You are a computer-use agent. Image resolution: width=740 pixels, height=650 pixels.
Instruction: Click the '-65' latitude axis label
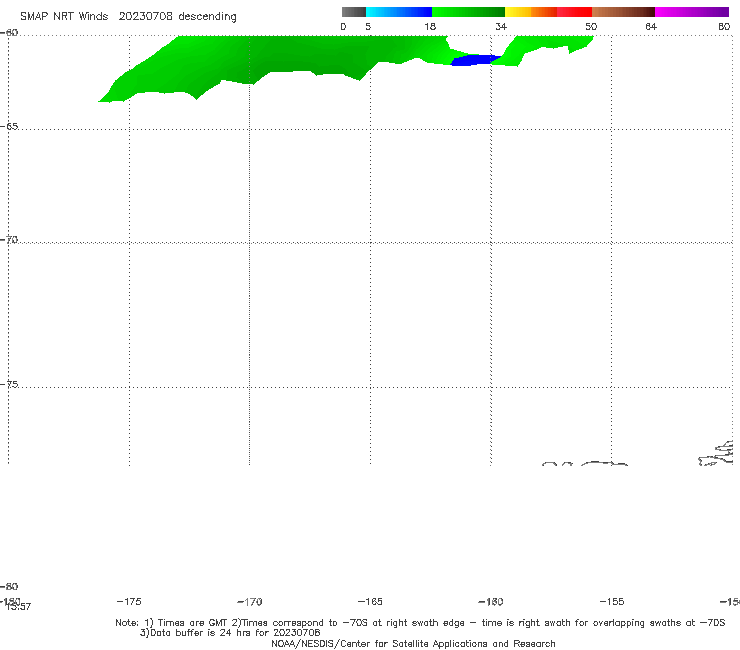click(x=9, y=127)
